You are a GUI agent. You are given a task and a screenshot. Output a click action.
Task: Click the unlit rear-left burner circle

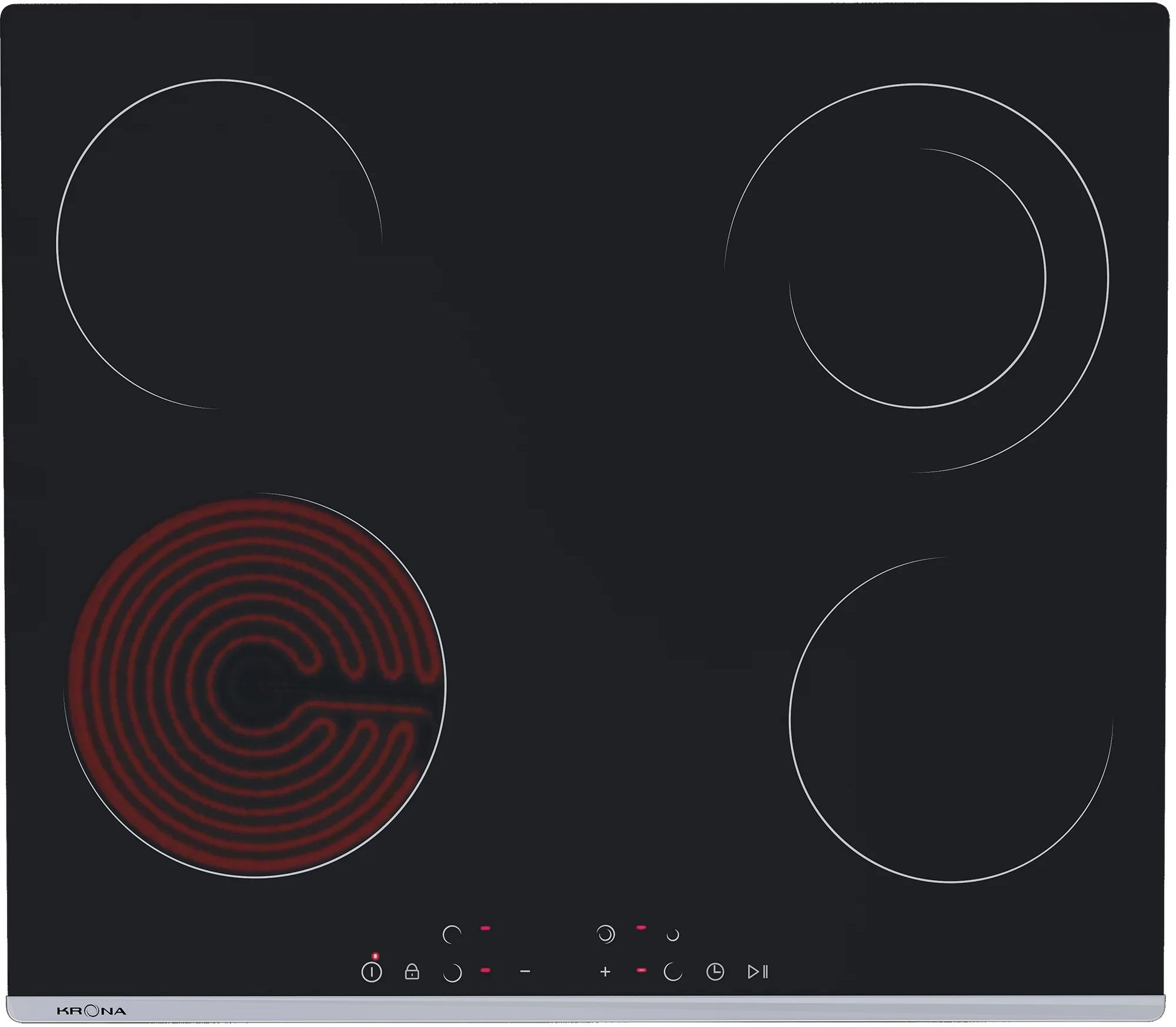tap(219, 244)
